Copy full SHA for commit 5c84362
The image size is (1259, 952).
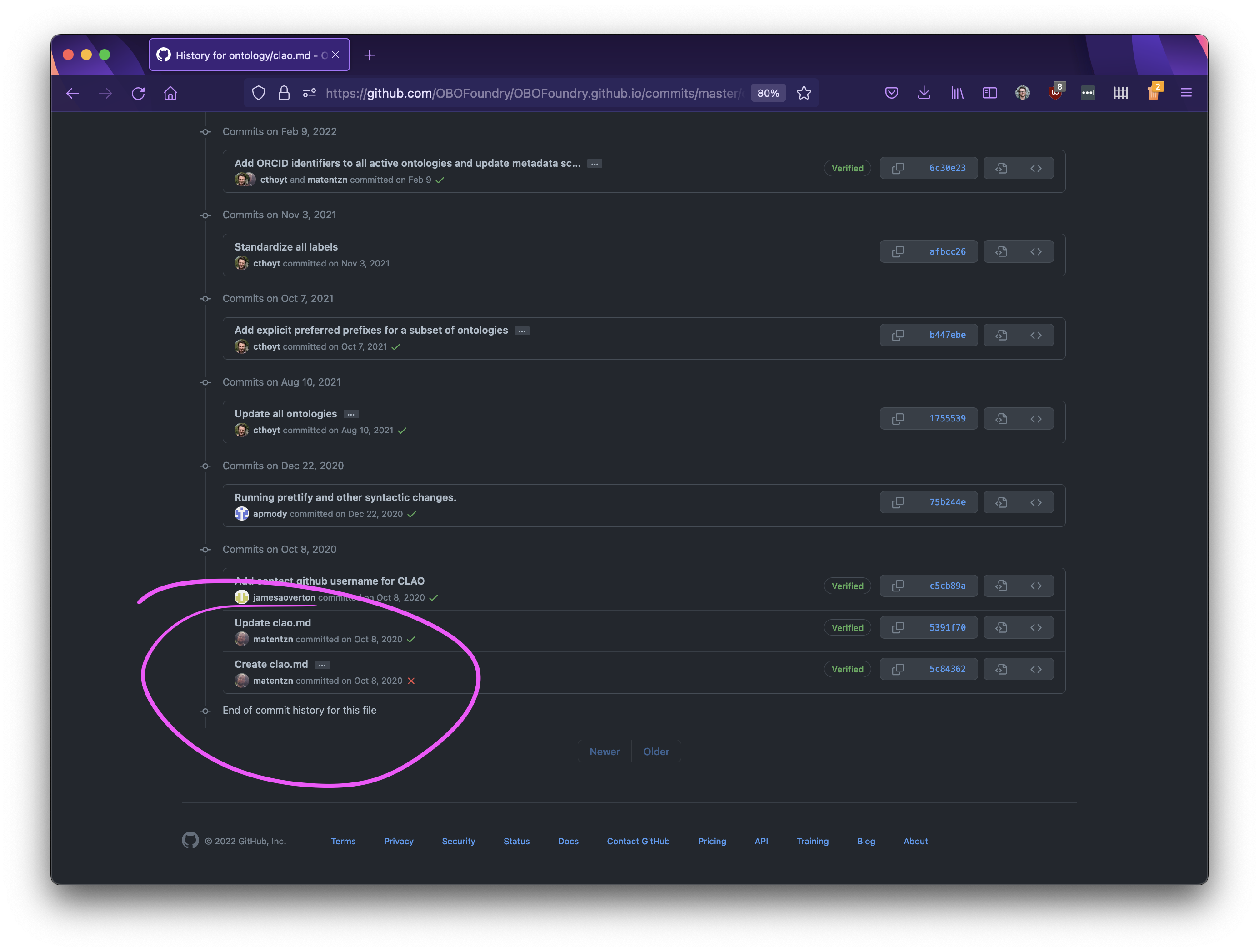[898, 669]
